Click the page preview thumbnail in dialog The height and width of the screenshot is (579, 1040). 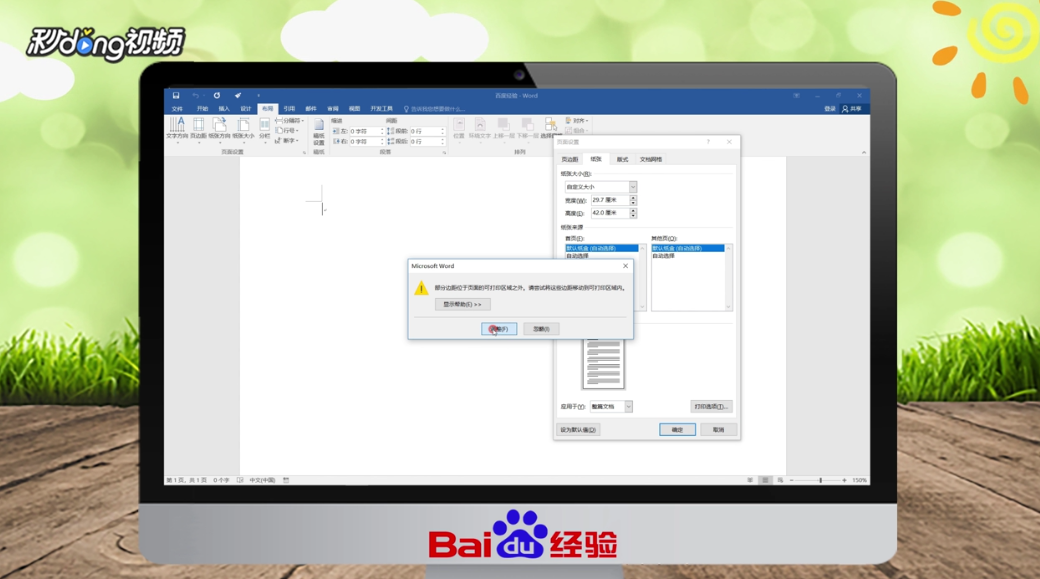(x=604, y=363)
